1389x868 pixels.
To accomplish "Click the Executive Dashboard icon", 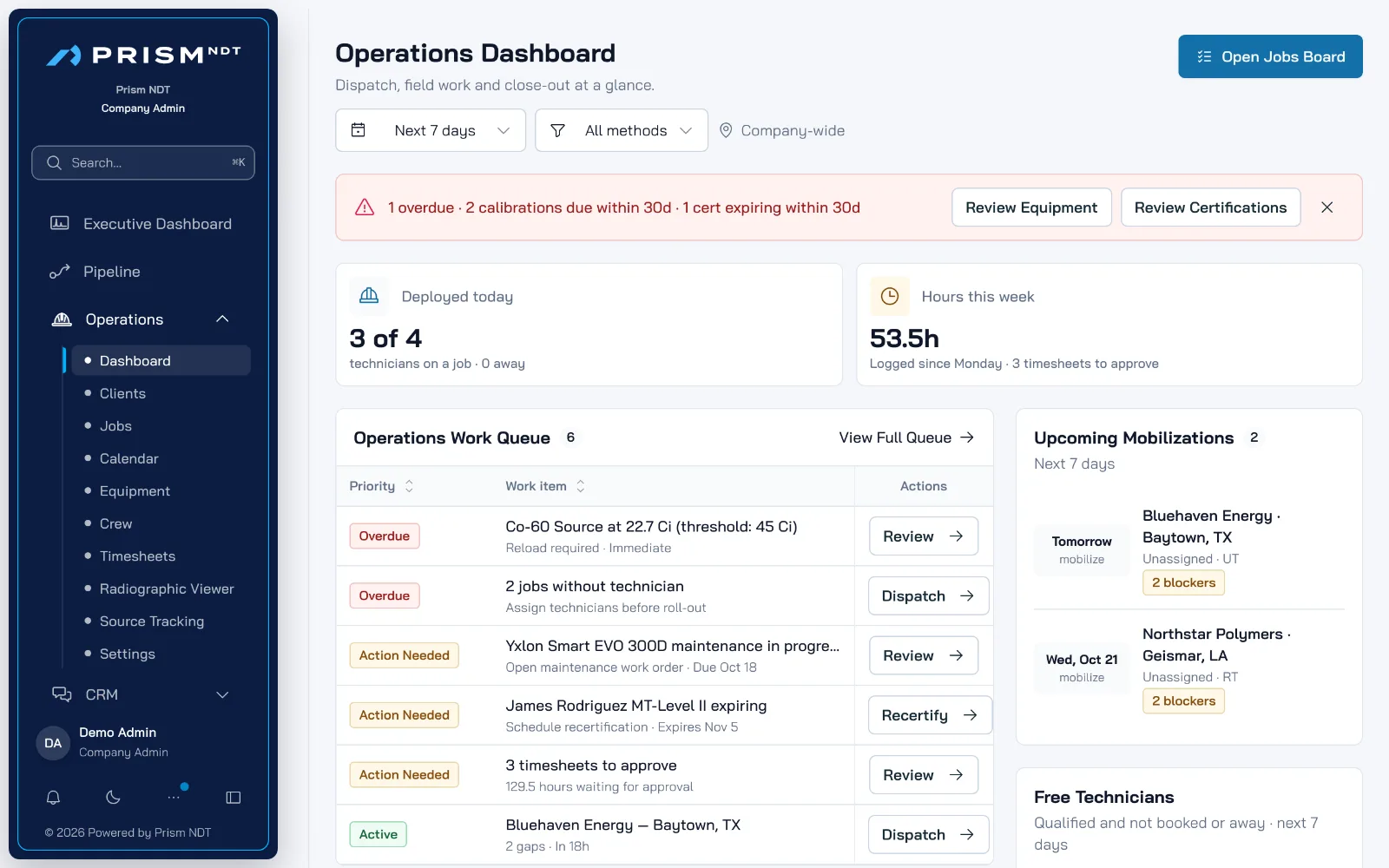I will click(x=60, y=223).
